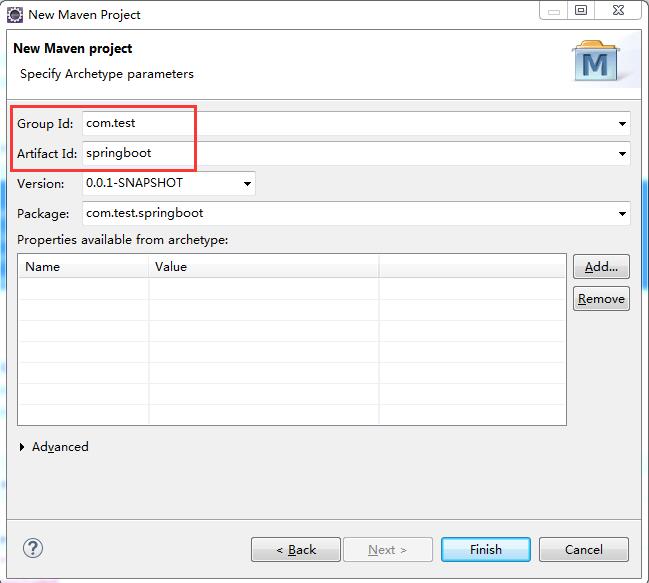Click the Remove button
Screen dimensions: 649x583
[601, 299]
